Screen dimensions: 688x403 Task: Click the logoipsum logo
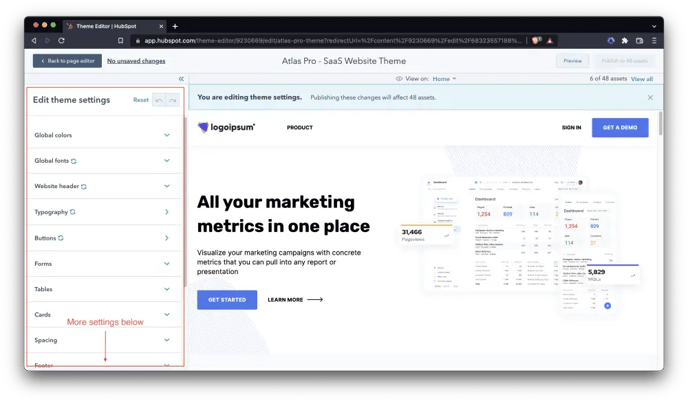226,127
